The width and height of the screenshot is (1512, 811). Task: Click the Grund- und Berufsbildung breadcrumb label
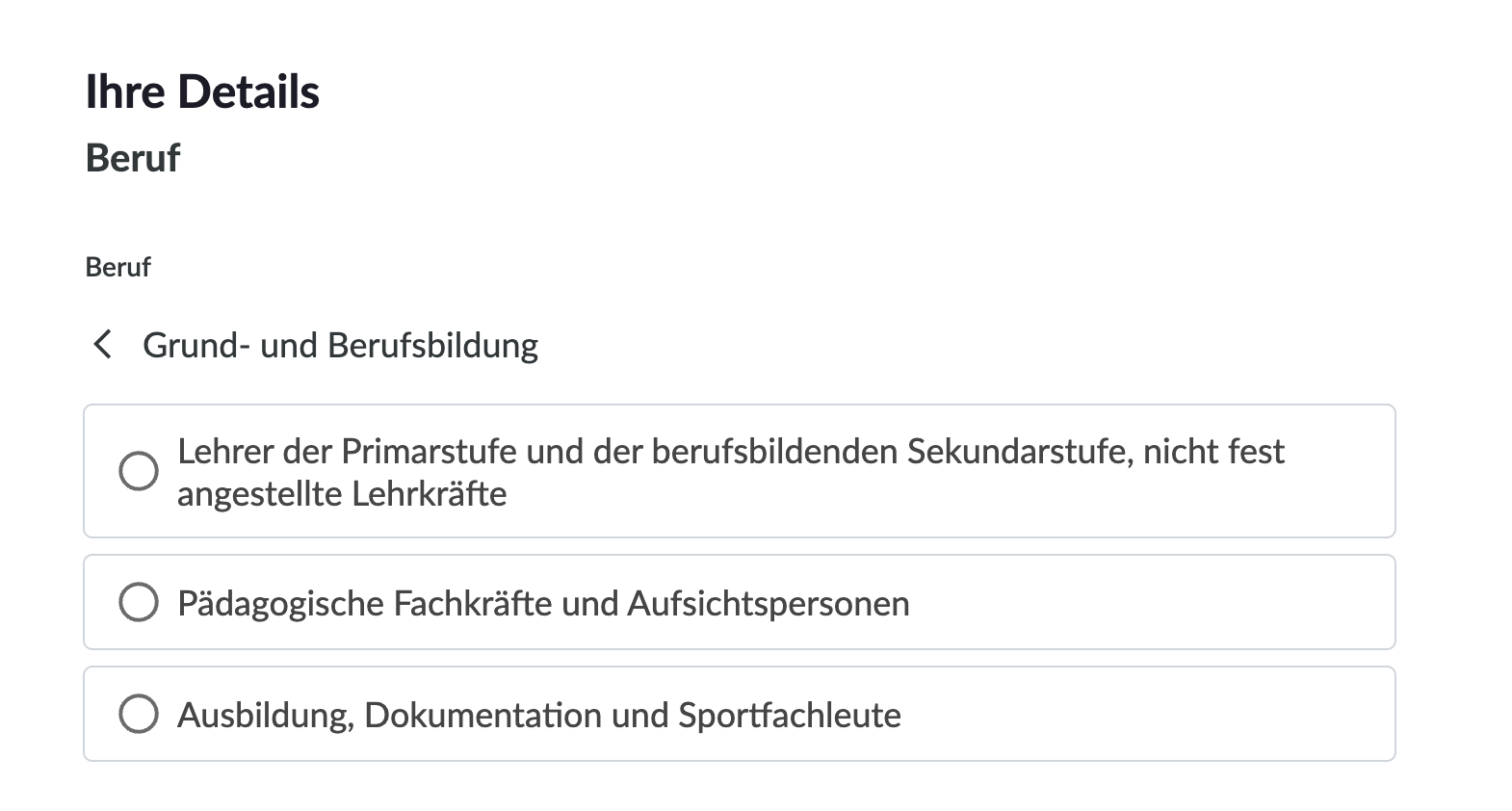point(340,344)
